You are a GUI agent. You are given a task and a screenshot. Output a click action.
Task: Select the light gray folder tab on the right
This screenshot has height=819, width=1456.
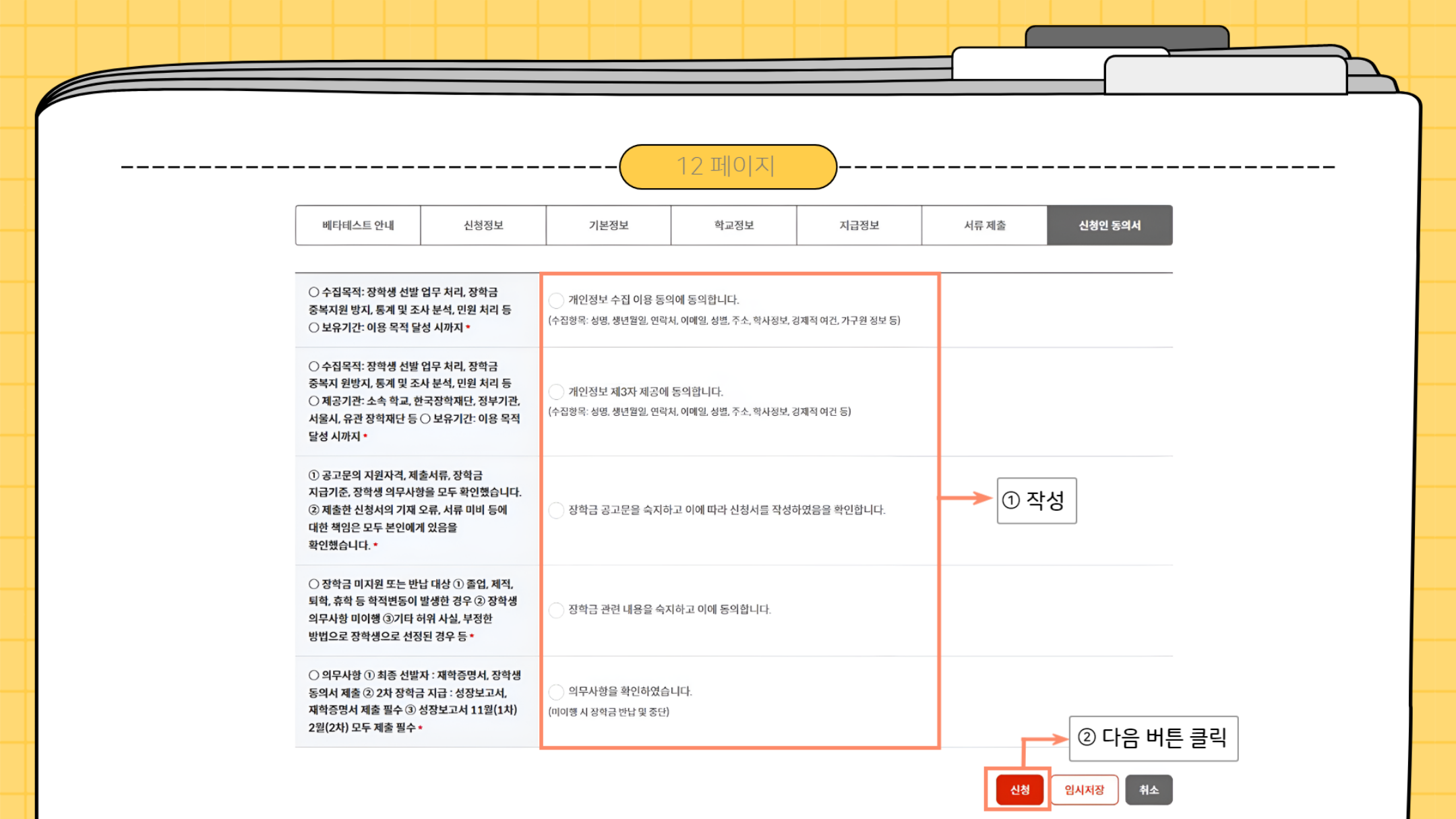point(1225,75)
